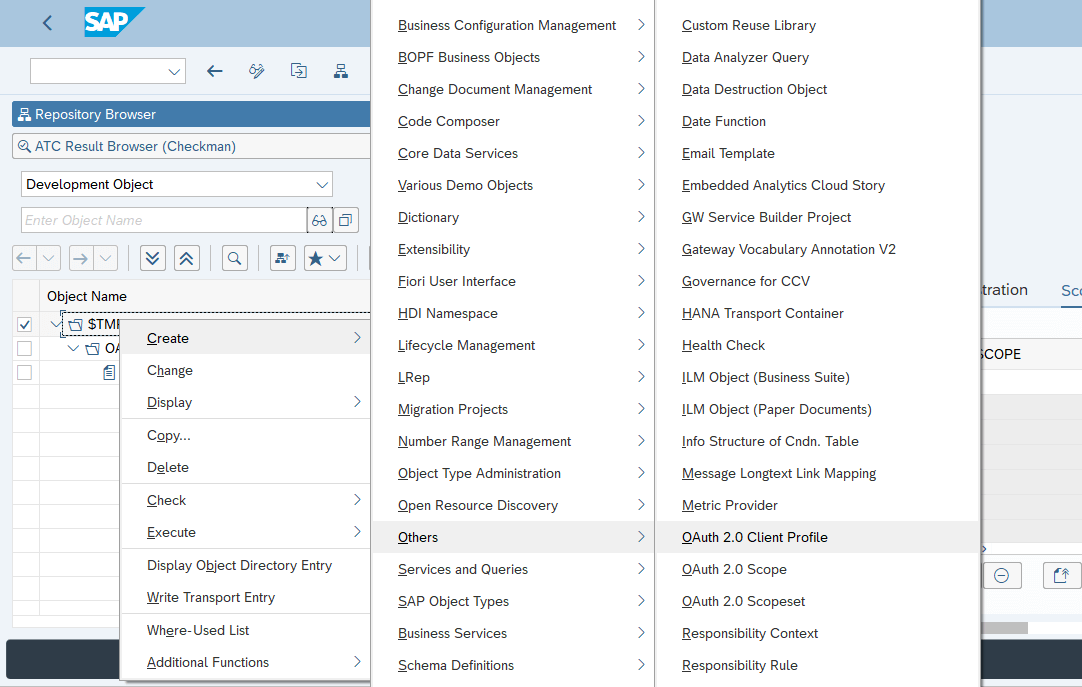The height and width of the screenshot is (687, 1082).
Task: Click the SAP logo
Action: [114, 22]
